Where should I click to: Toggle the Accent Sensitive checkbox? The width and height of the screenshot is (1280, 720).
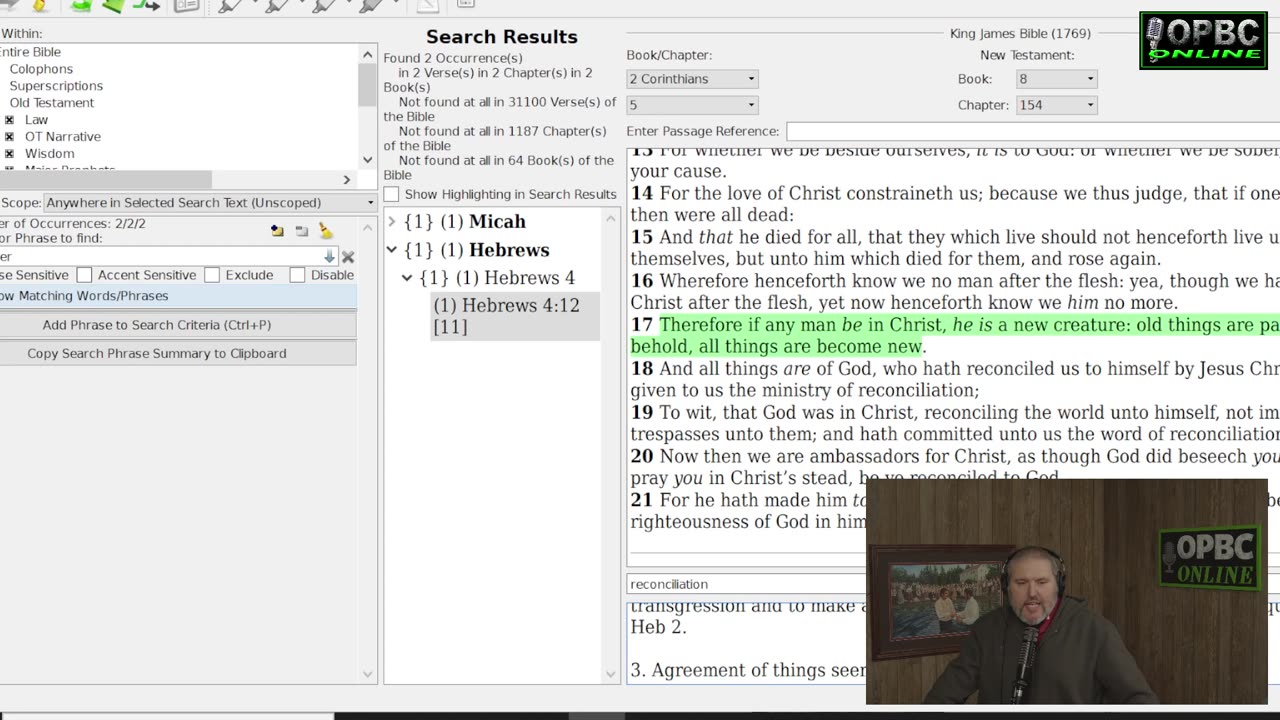(x=85, y=275)
